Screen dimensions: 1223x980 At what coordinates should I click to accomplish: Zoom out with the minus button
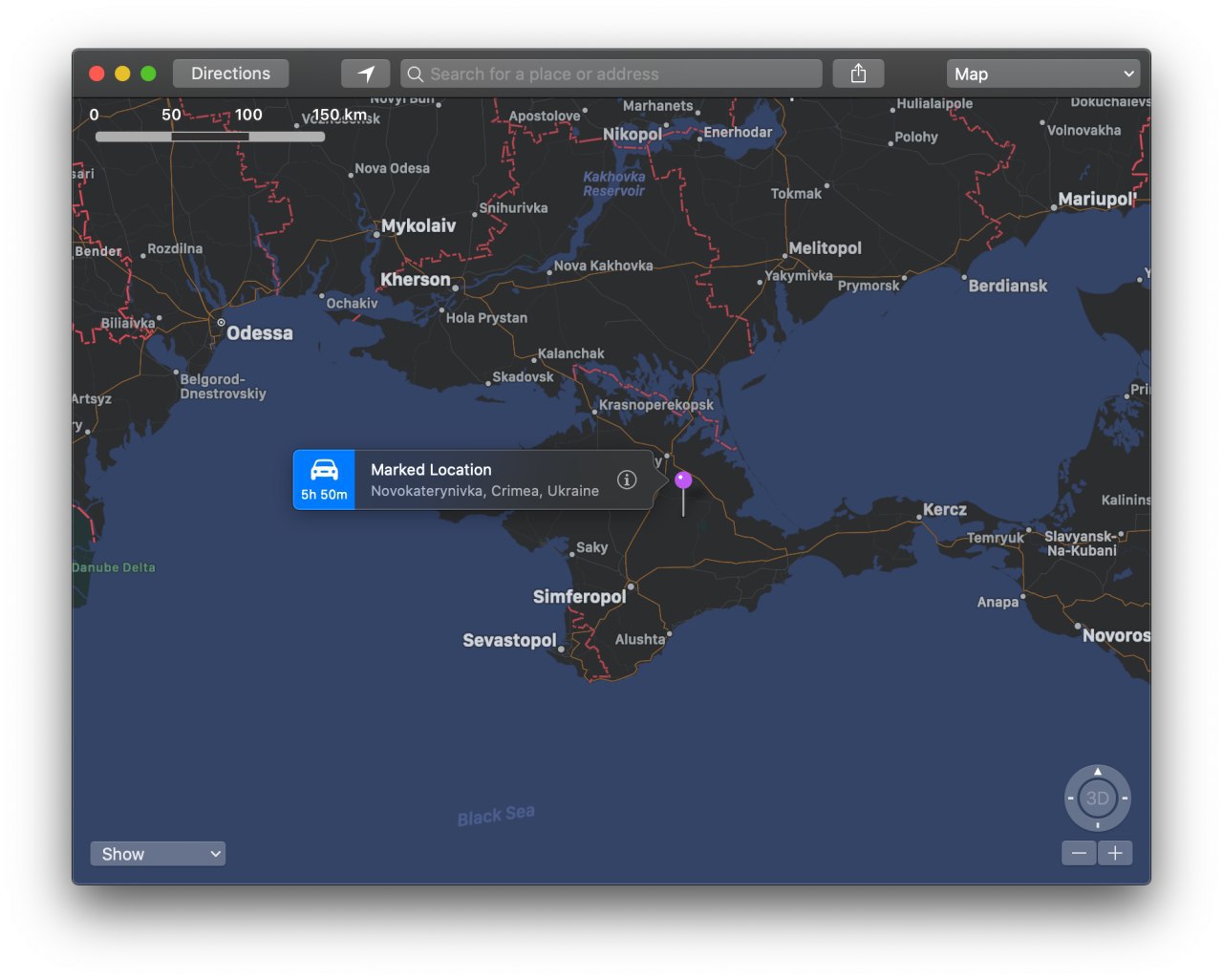[x=1079, y=853]
